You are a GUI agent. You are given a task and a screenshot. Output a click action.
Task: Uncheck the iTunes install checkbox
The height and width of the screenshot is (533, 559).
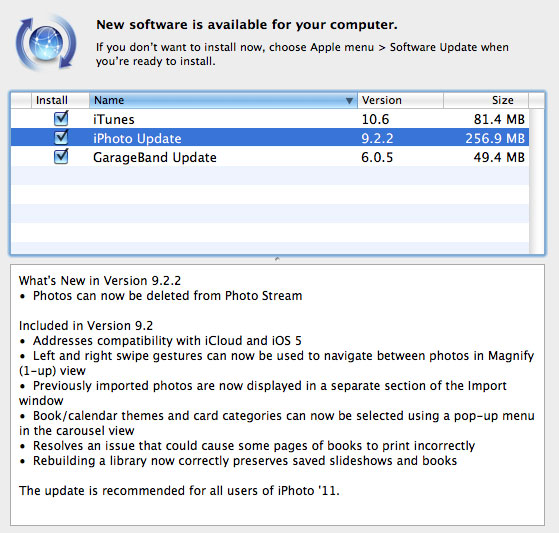[x=61, y=118]
